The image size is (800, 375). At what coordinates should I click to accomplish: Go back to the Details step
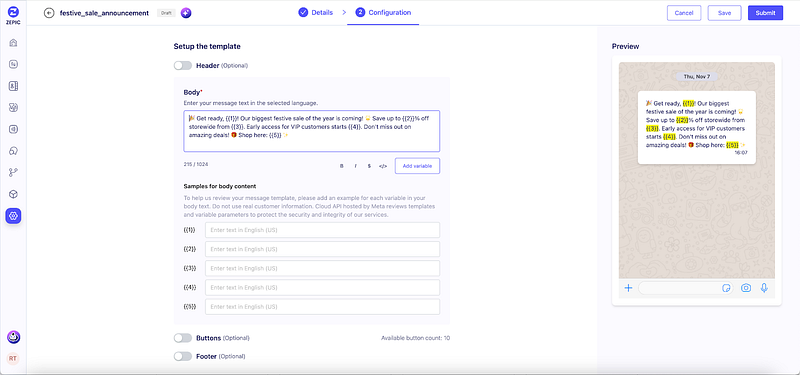pos(316,12)
